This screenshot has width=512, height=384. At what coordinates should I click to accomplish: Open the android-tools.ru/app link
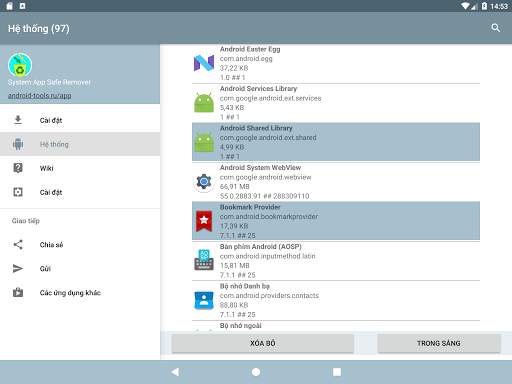40,95
